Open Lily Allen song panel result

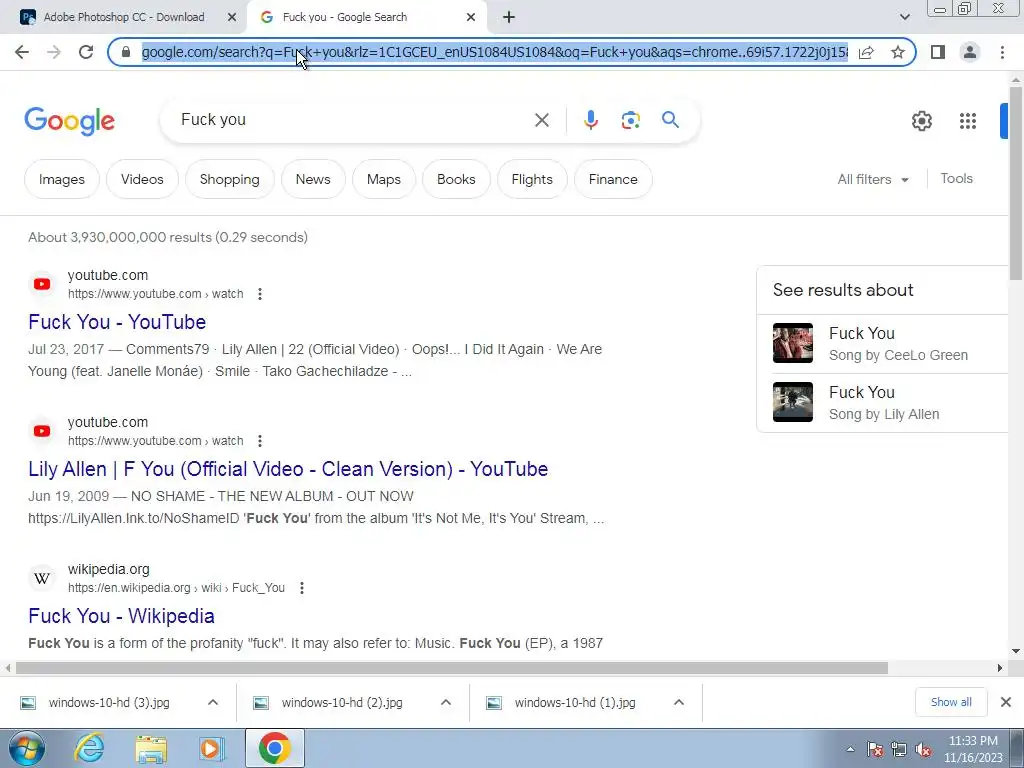coord(882,402)
